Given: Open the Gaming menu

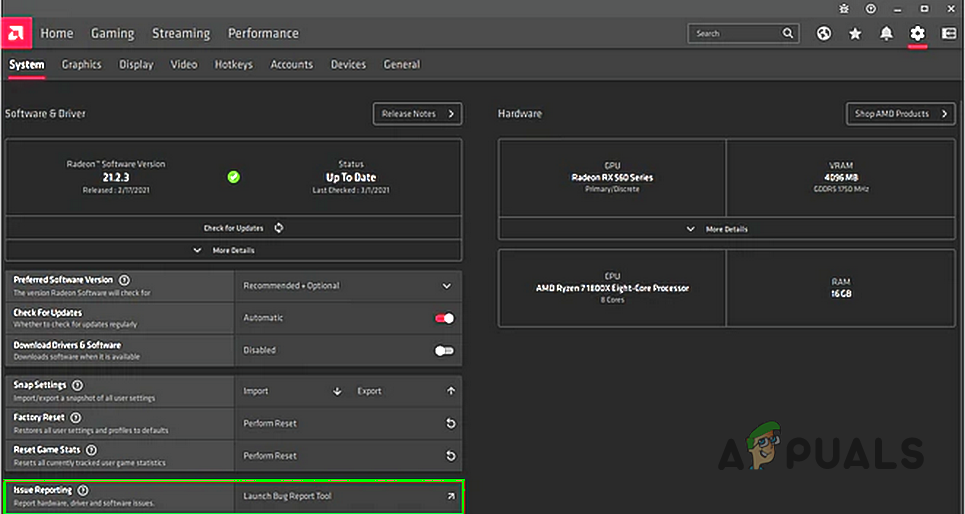Looking at the screenshot, I should click(112, 34).
